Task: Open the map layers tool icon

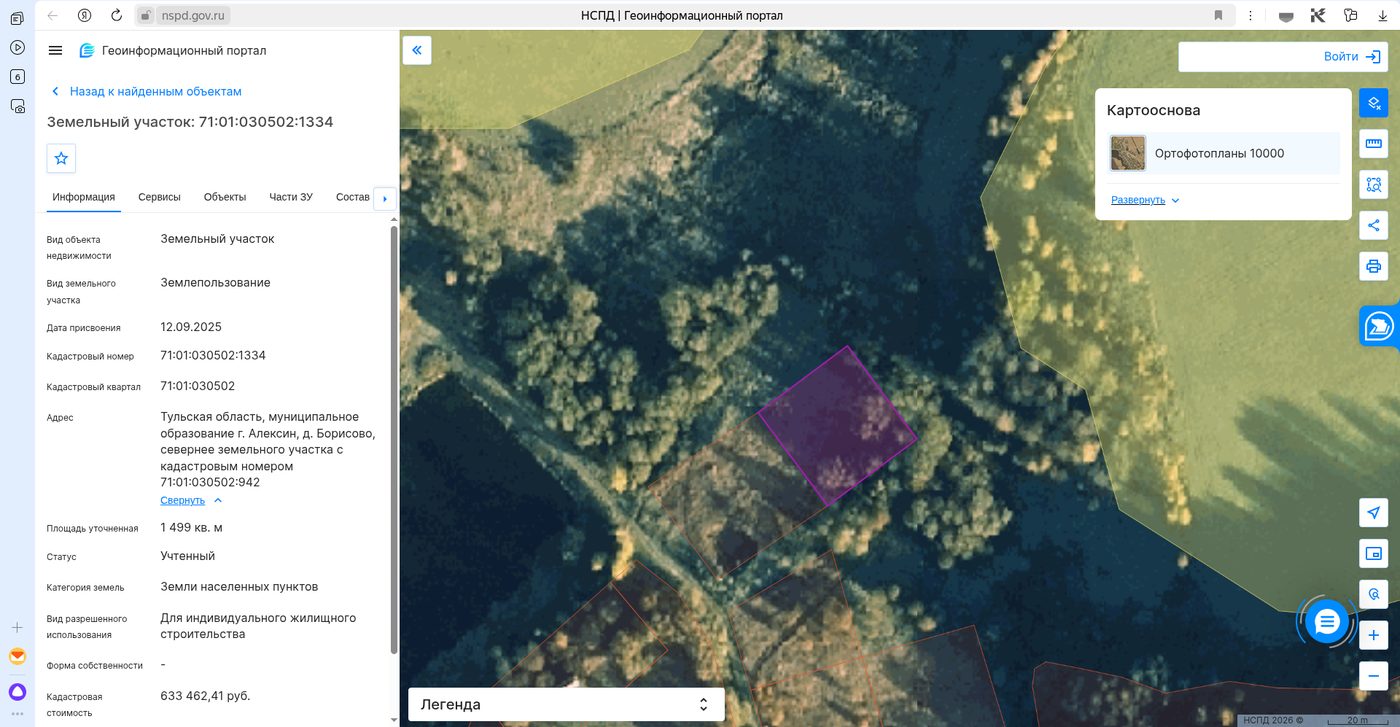Action: [1374, 103]
